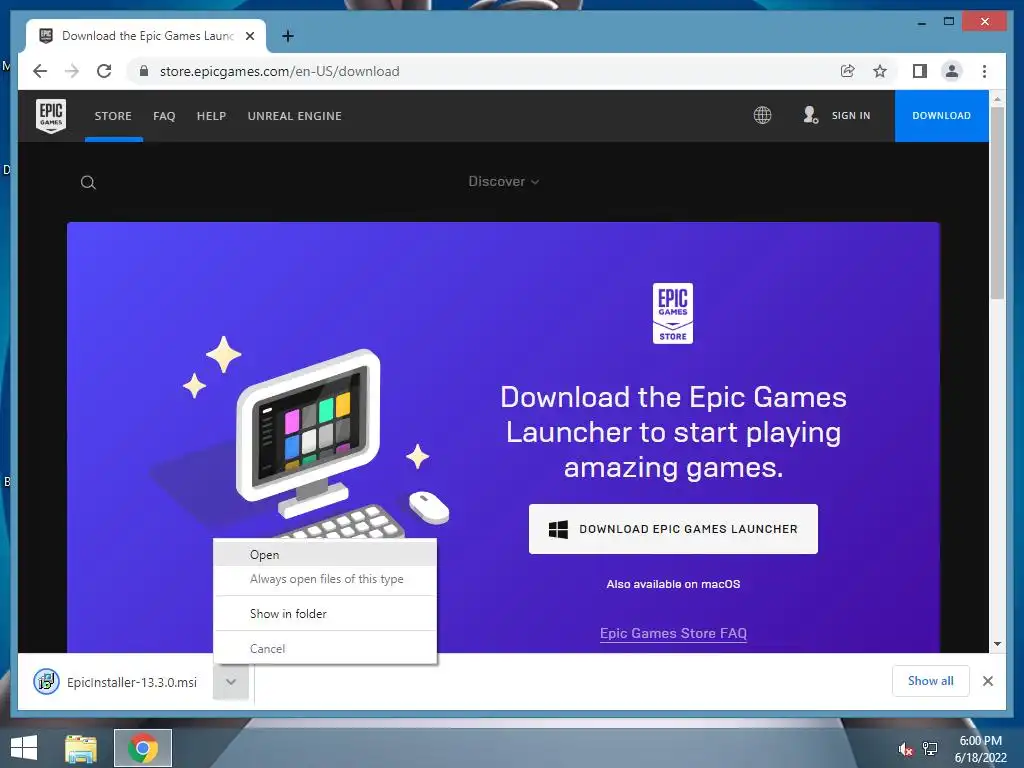1024x768 pixels.
Task: Open the Chrome three-dot menu
Action: (x=984, y=71)
